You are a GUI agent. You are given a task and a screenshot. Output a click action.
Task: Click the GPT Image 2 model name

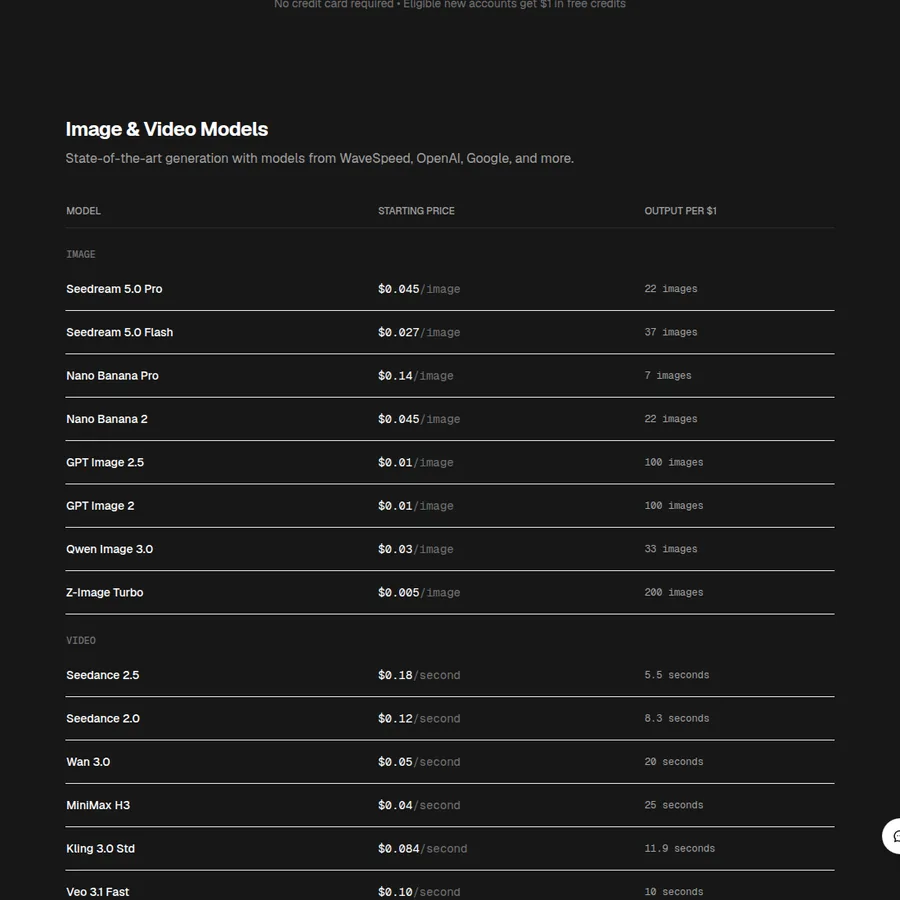(x=100, y=506)
